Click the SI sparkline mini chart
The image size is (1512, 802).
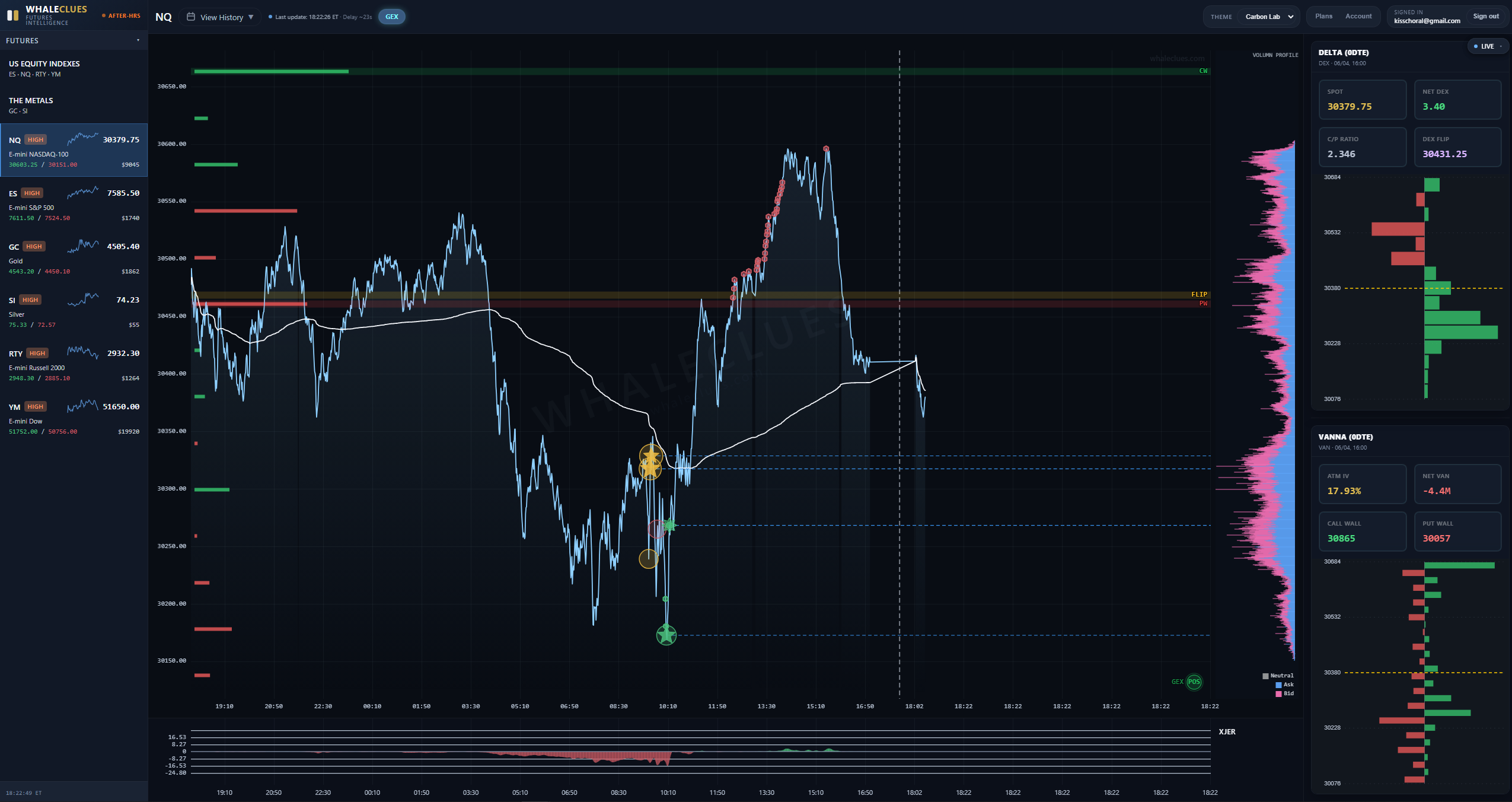coord(82,300)
